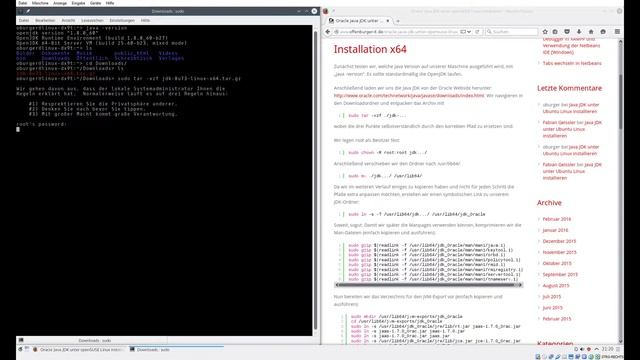Screen dimensions: 640x360
Task: Close the Konsole terminal window
Action: (314, 11)
